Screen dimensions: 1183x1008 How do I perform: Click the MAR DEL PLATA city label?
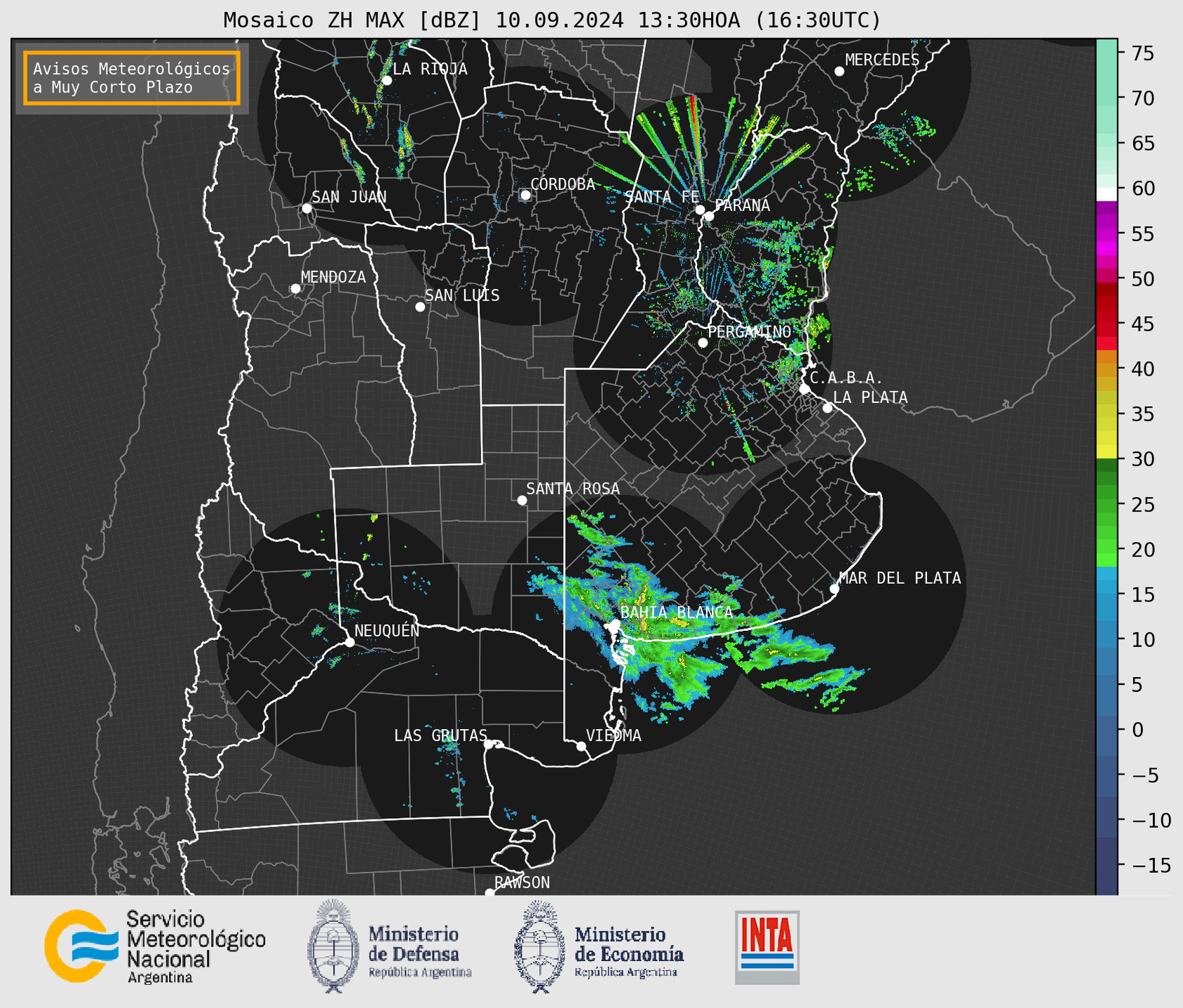pos(900,578)
